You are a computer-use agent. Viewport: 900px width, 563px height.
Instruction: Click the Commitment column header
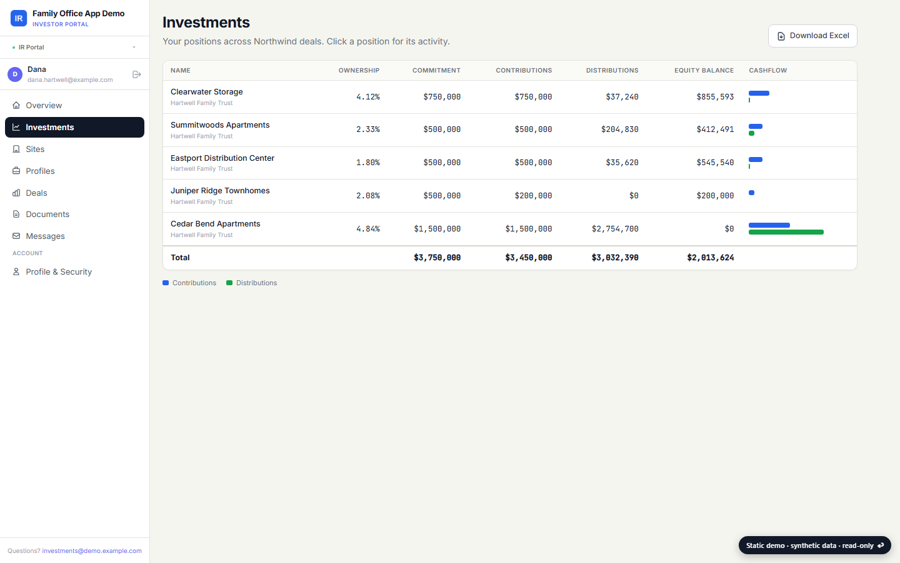pyautogui.click(x=436, y=71)
